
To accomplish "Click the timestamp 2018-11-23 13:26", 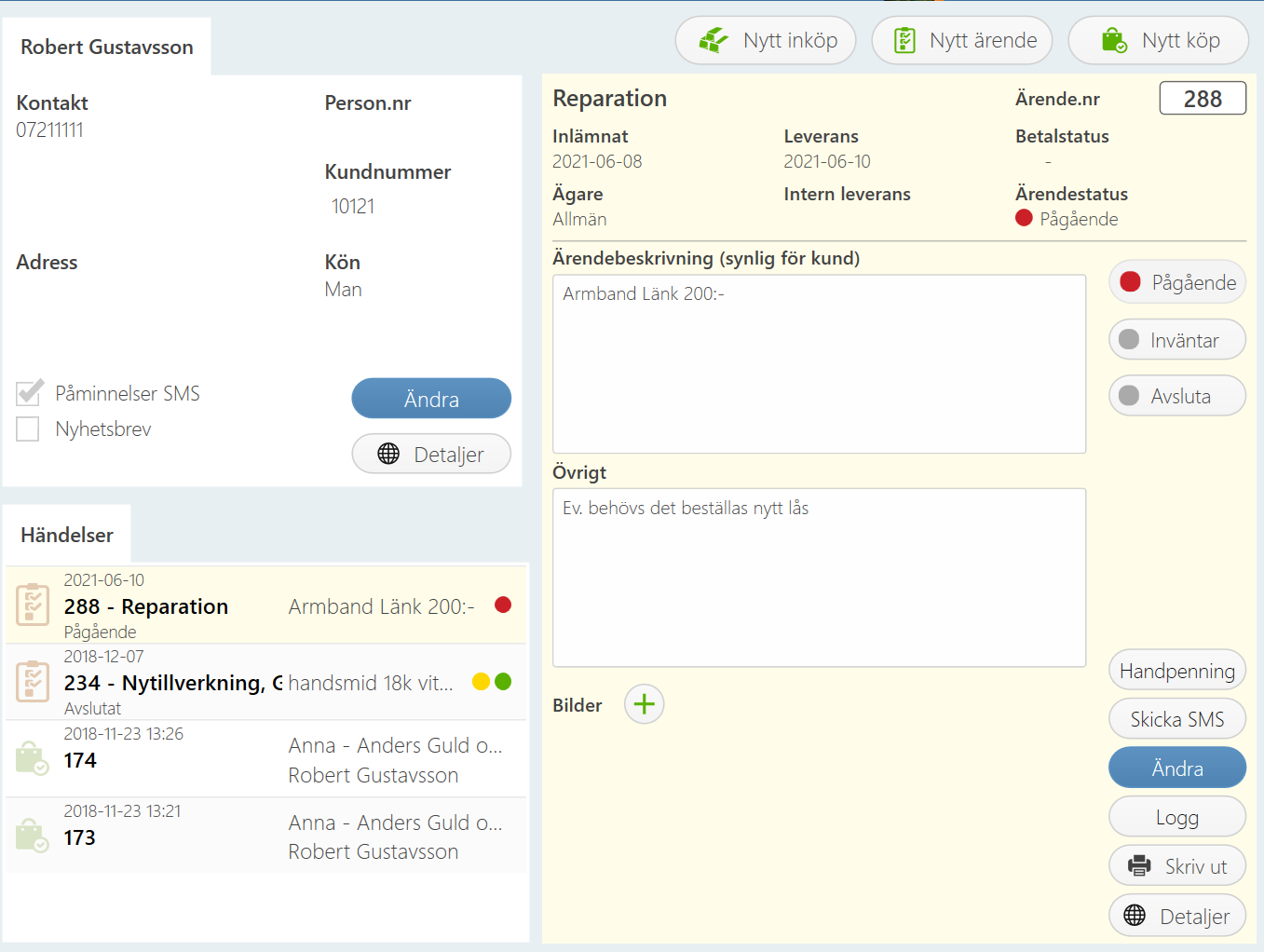I will pyautogui.click(x=124, y=733).
